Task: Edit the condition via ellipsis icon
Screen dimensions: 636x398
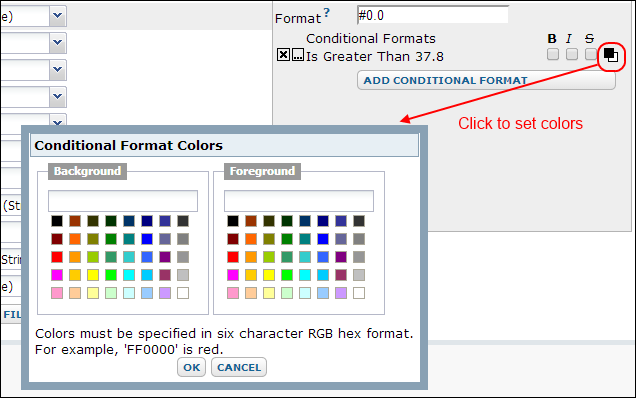Action: coord(298,54)
